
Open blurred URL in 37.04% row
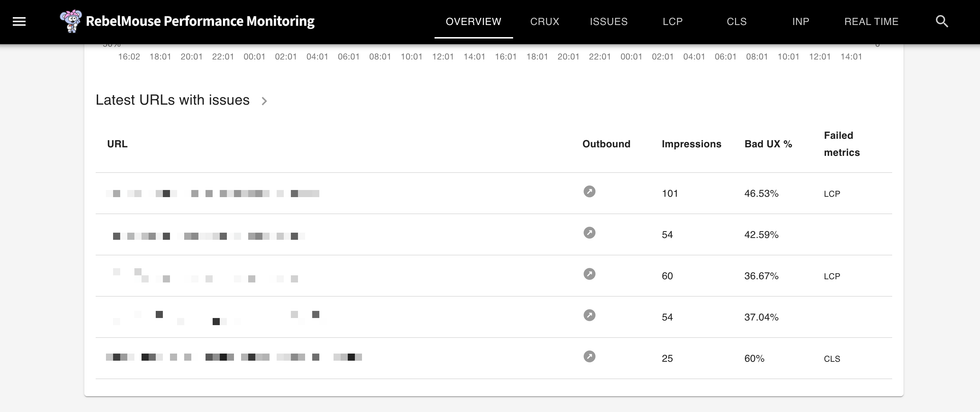point(216,317)
